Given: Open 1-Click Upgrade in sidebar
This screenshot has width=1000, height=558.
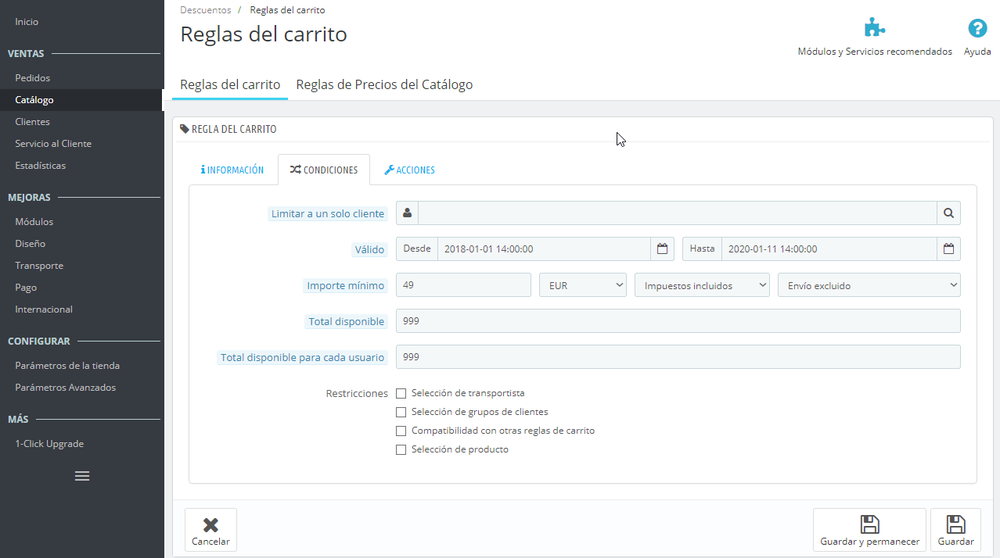Looking at the screenshot, I should pos(50,444).
